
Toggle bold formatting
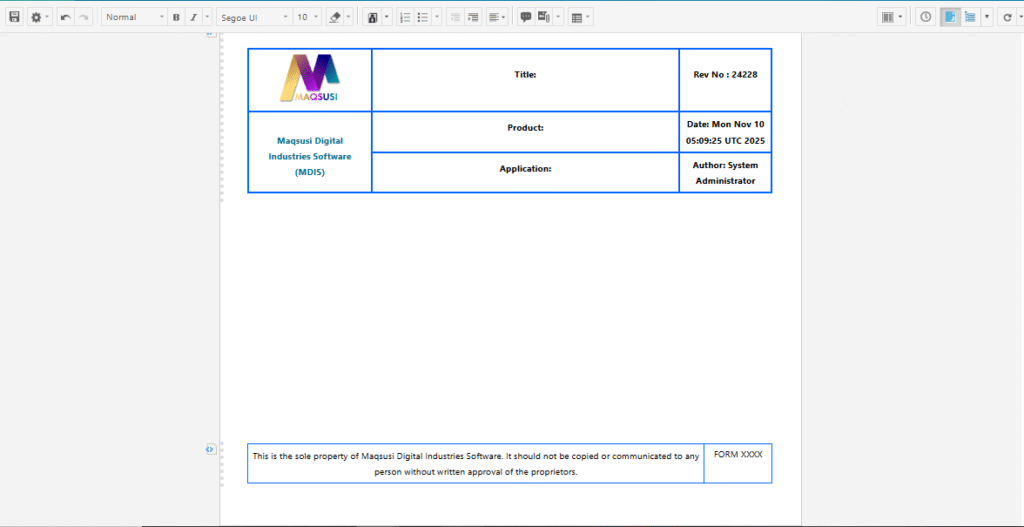[x=176, y=17]
